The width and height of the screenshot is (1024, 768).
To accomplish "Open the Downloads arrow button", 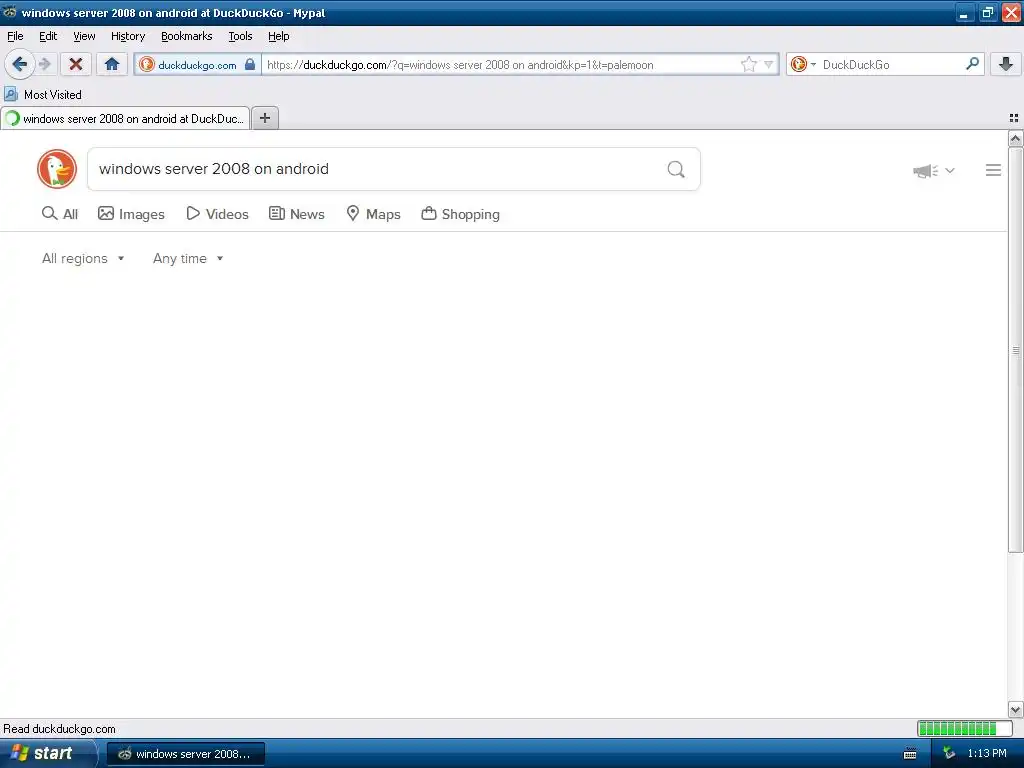I will pos(1006,64).
